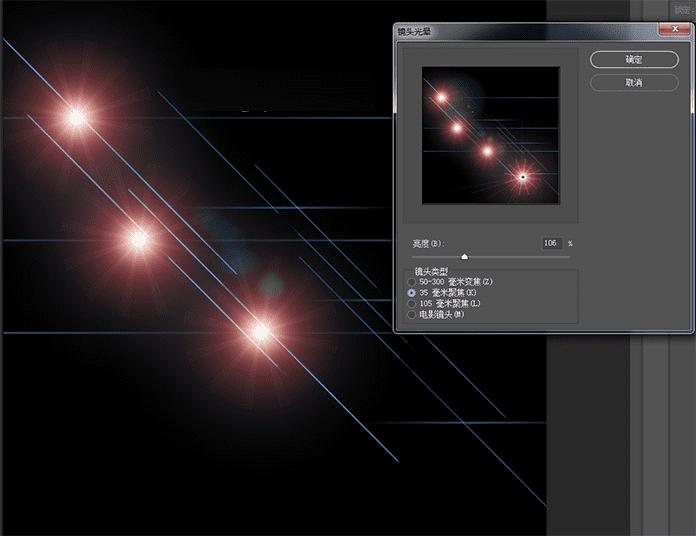Click the 确定 button in the Lens Flare dialog

coord(634,59)
